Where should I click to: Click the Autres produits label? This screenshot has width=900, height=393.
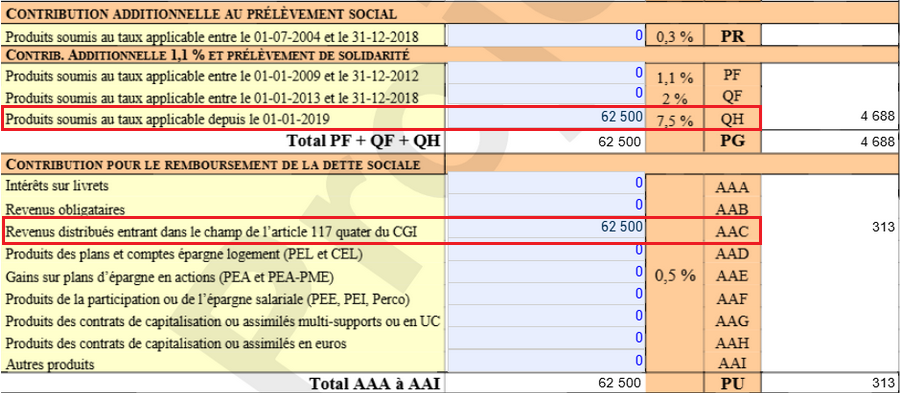[49, 364]
